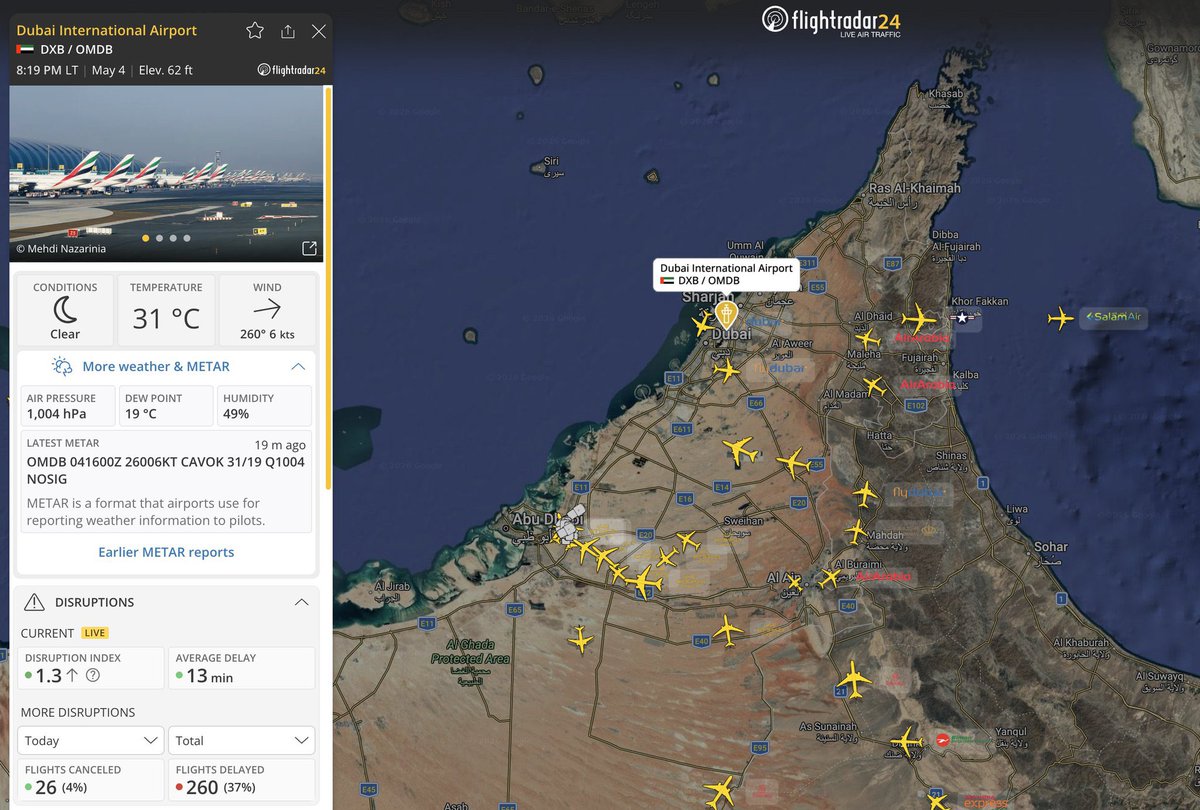The width and height of the screenshot is (1200, 810).
Task: Click the Air Arabia label at Al Buraimi
Action: [883, 577]
